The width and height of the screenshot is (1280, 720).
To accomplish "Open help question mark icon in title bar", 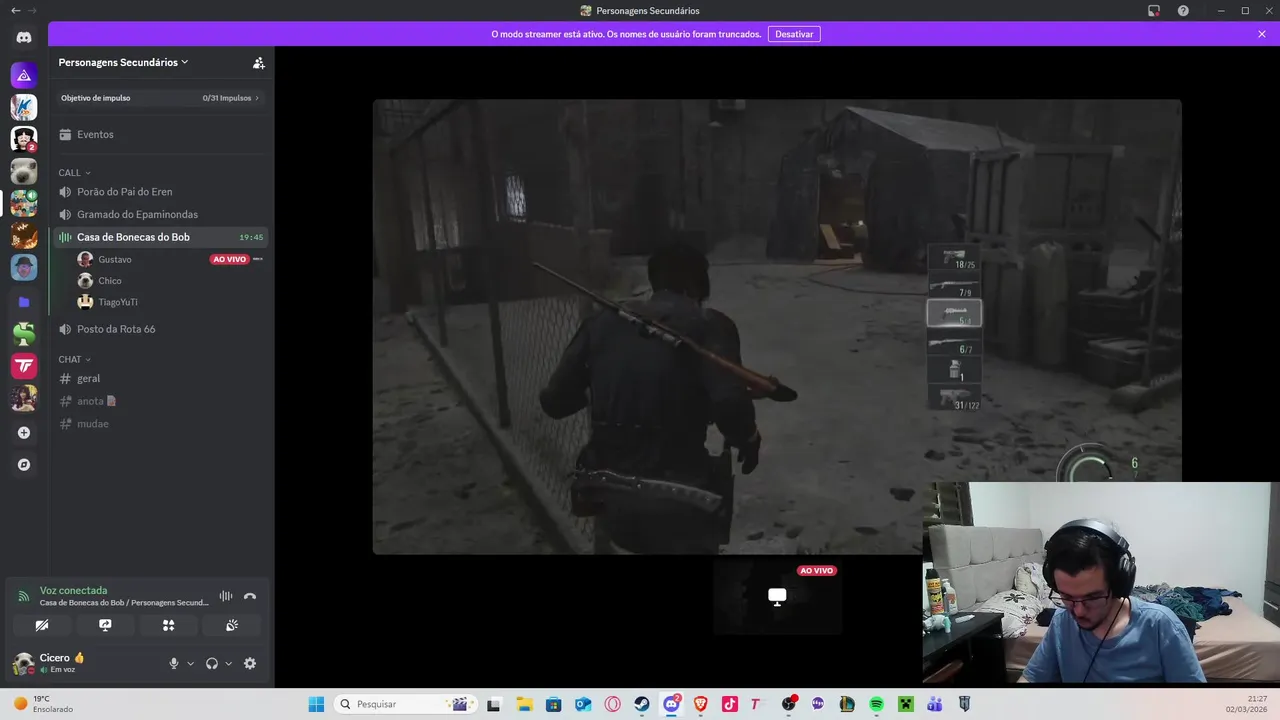I will 1183,11.
